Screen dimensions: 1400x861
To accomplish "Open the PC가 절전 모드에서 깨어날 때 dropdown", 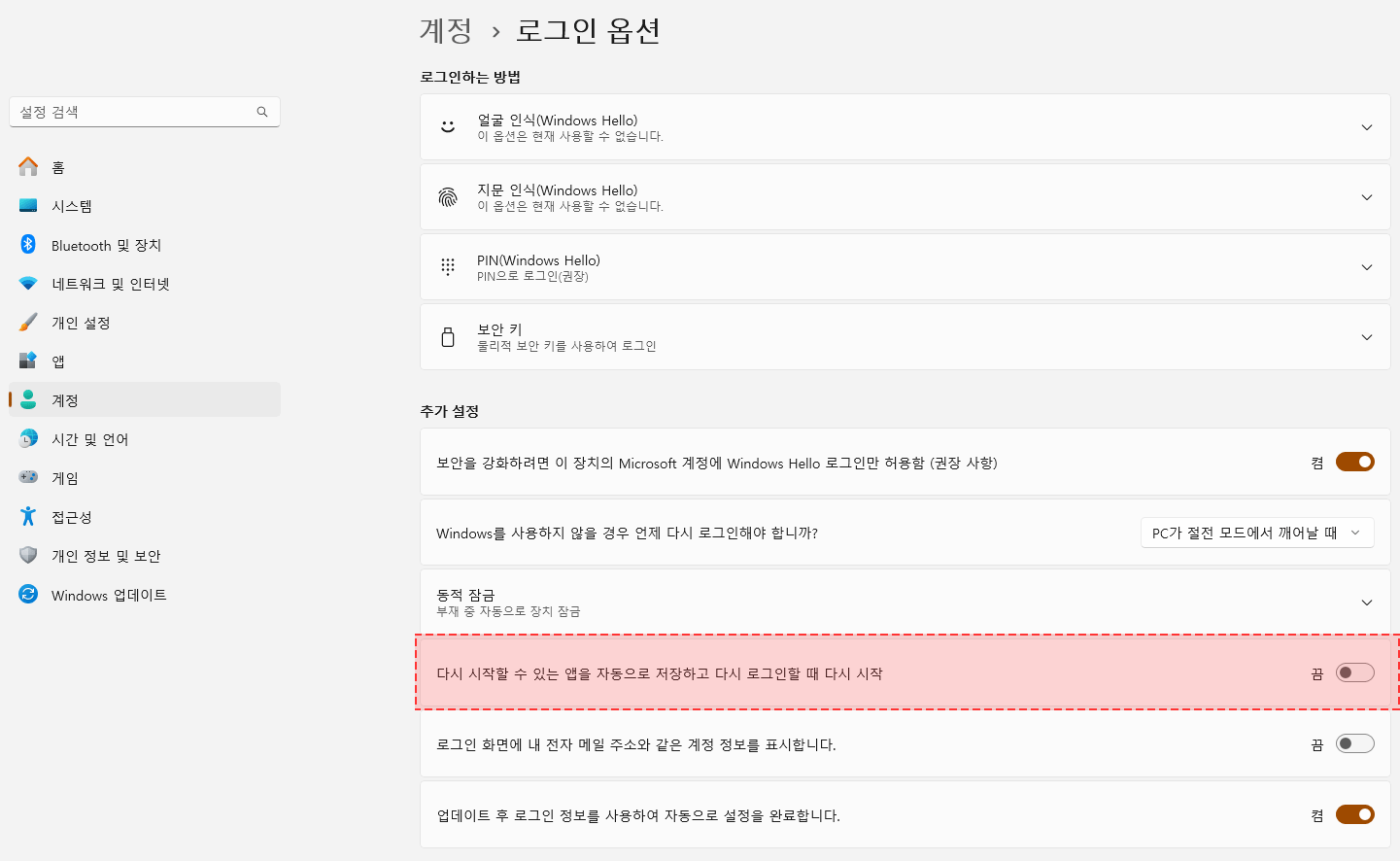I will pyautogui.click(x=1256, y=533).
